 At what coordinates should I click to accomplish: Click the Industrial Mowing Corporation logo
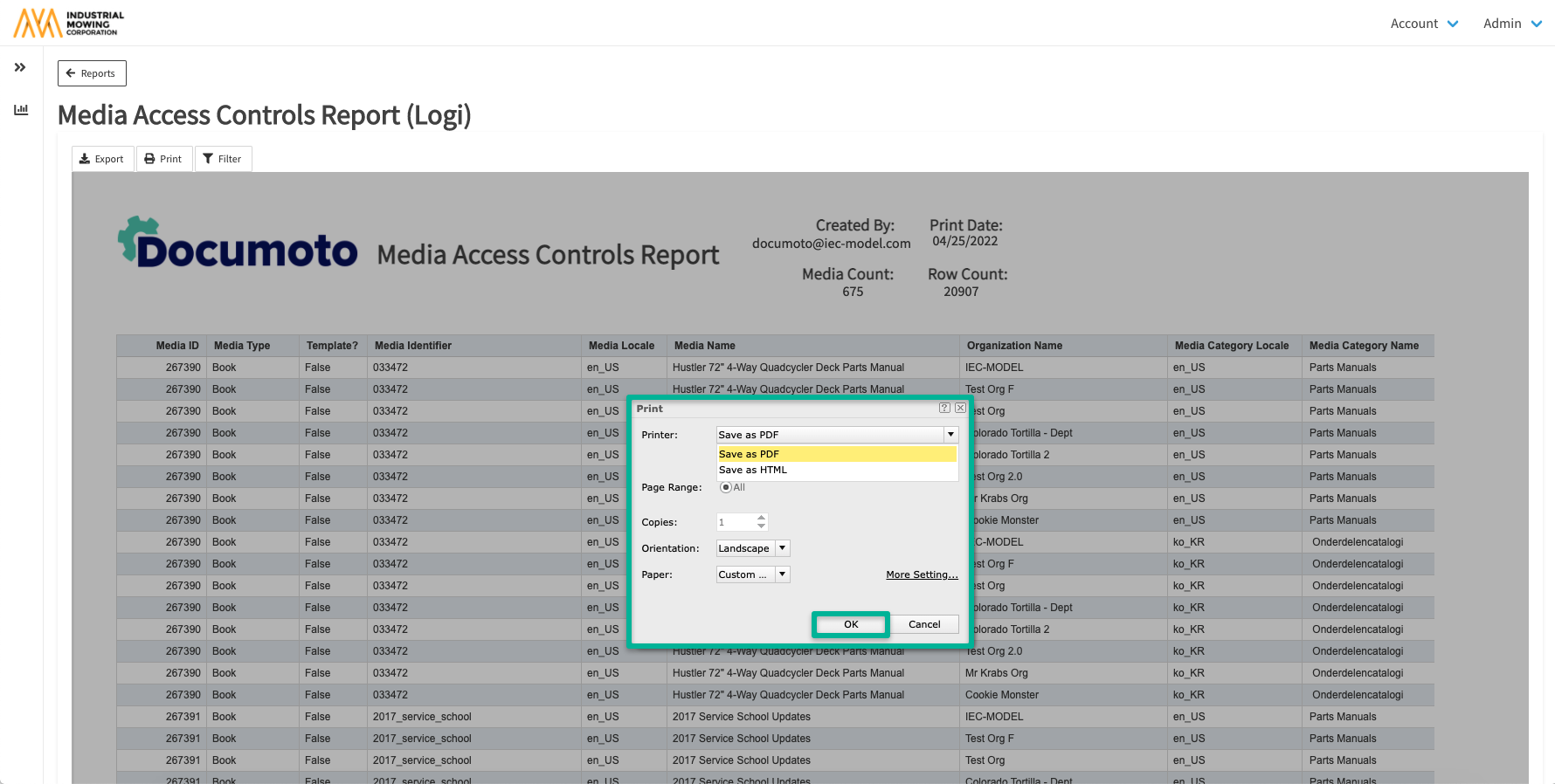tap(70, 23)
